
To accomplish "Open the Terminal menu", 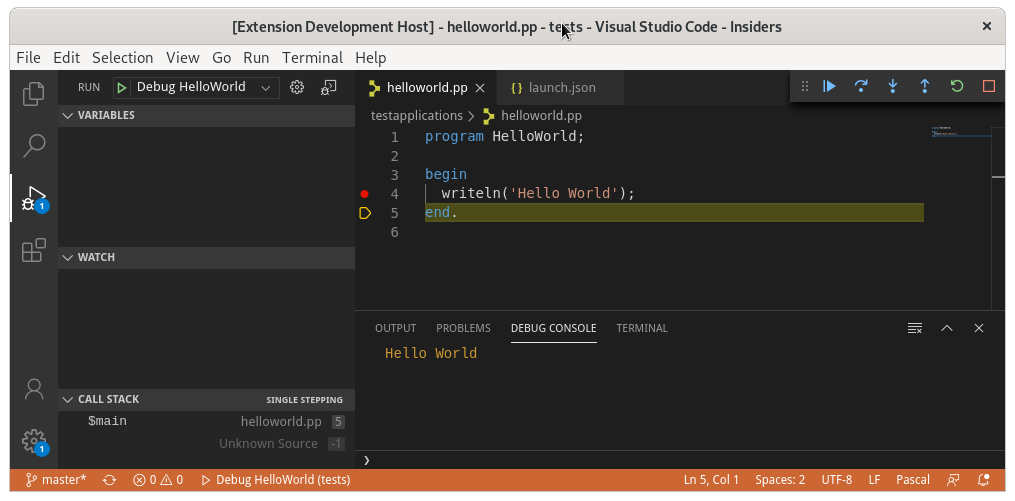I will pyautogui.click(x=313, y=58).
